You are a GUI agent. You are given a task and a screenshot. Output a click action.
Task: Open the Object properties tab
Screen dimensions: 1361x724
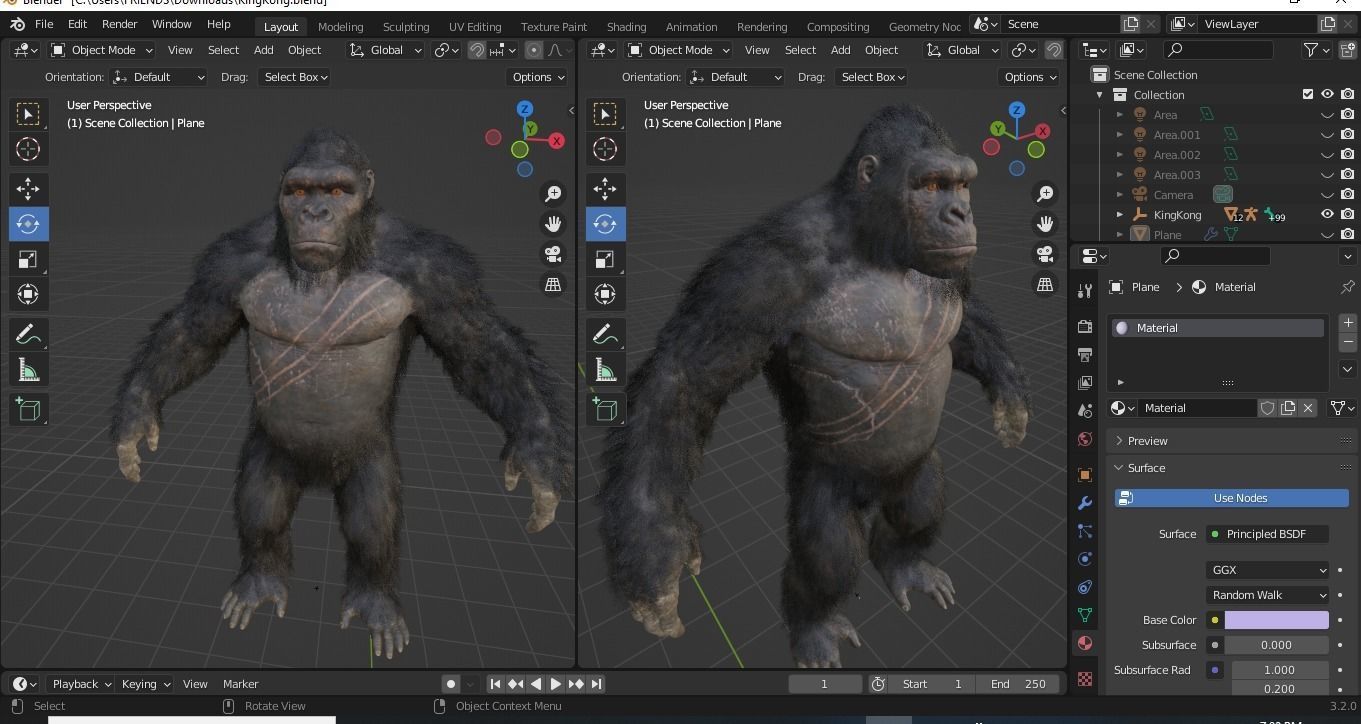[x=1085, y=475]
